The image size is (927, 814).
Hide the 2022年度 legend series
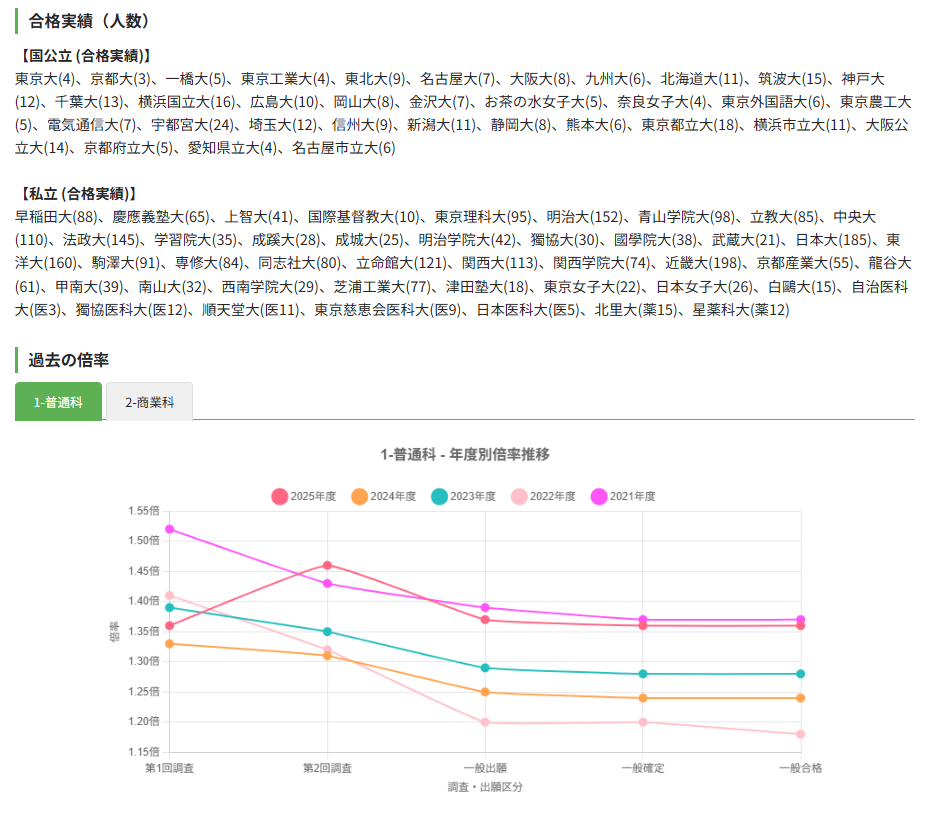543,497
